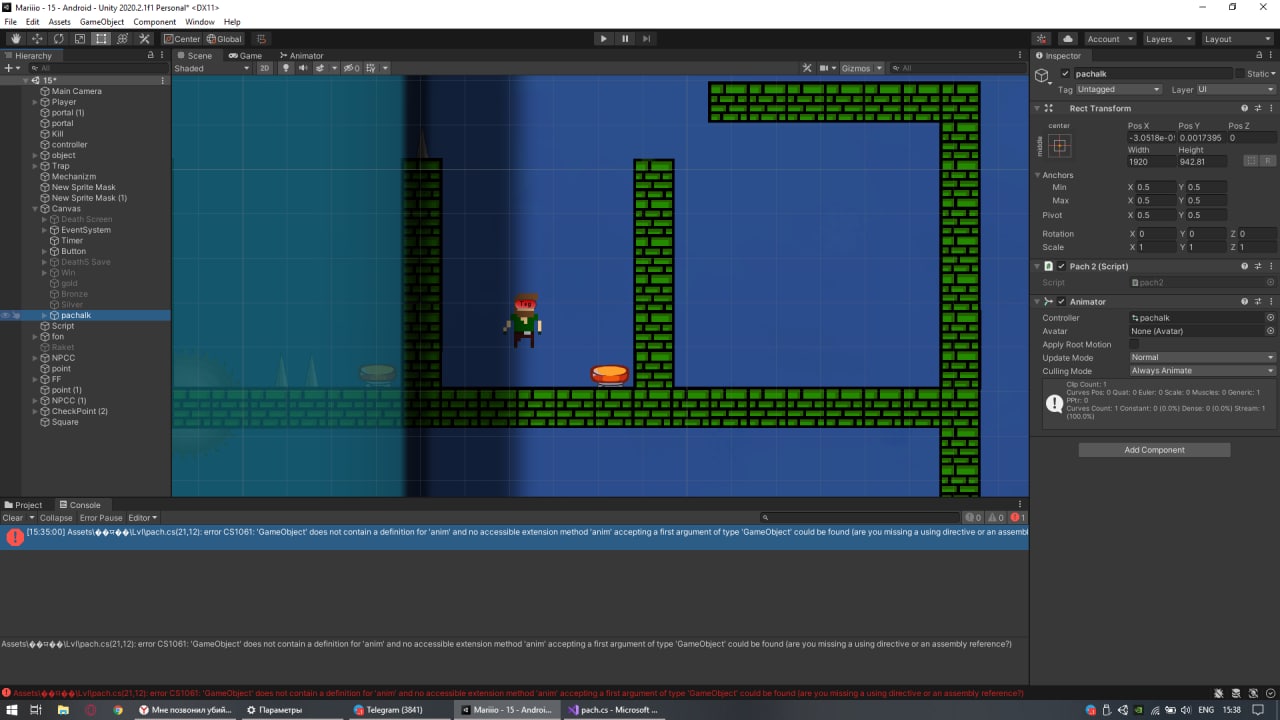Image resolution: width=1280 pixels, height=720 pixels.
Task: Lock the Inspector panel
Action: coord(1259,55)
